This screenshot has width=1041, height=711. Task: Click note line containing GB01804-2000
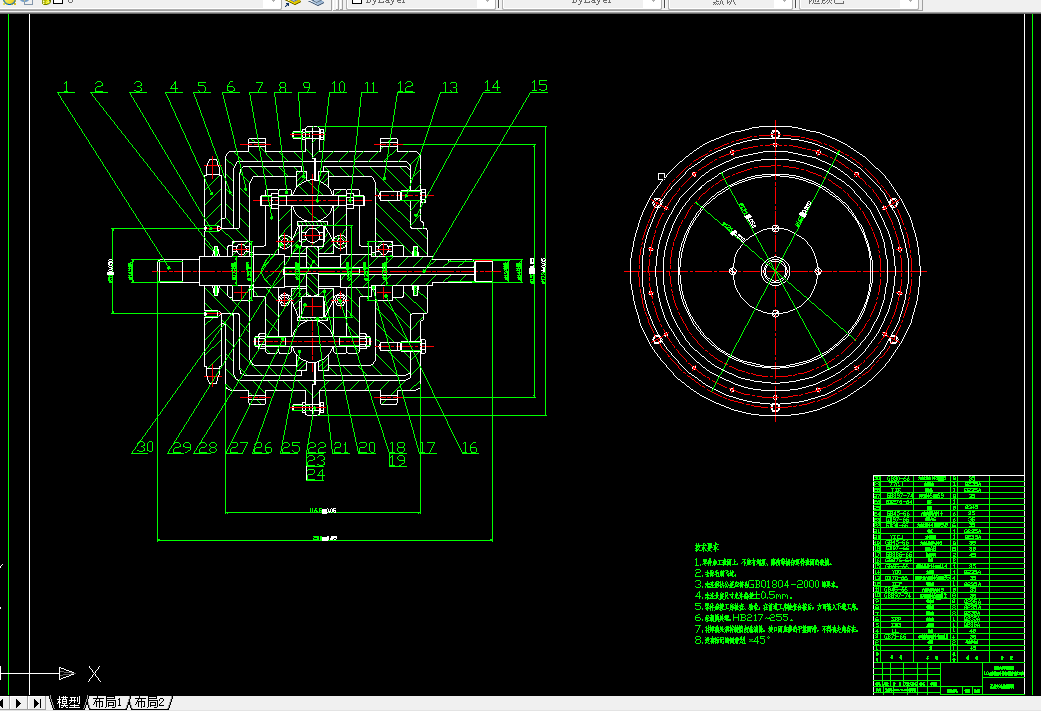click(766, 584)
